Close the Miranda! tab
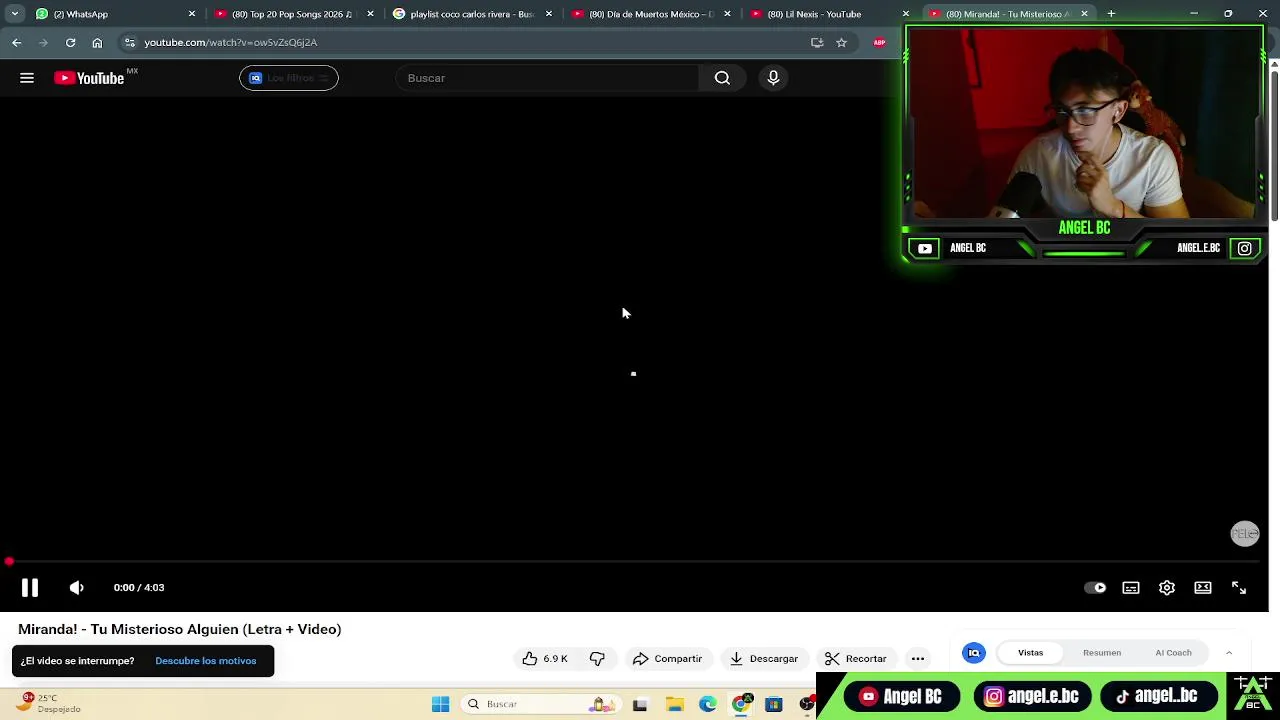 point(1084,14)
